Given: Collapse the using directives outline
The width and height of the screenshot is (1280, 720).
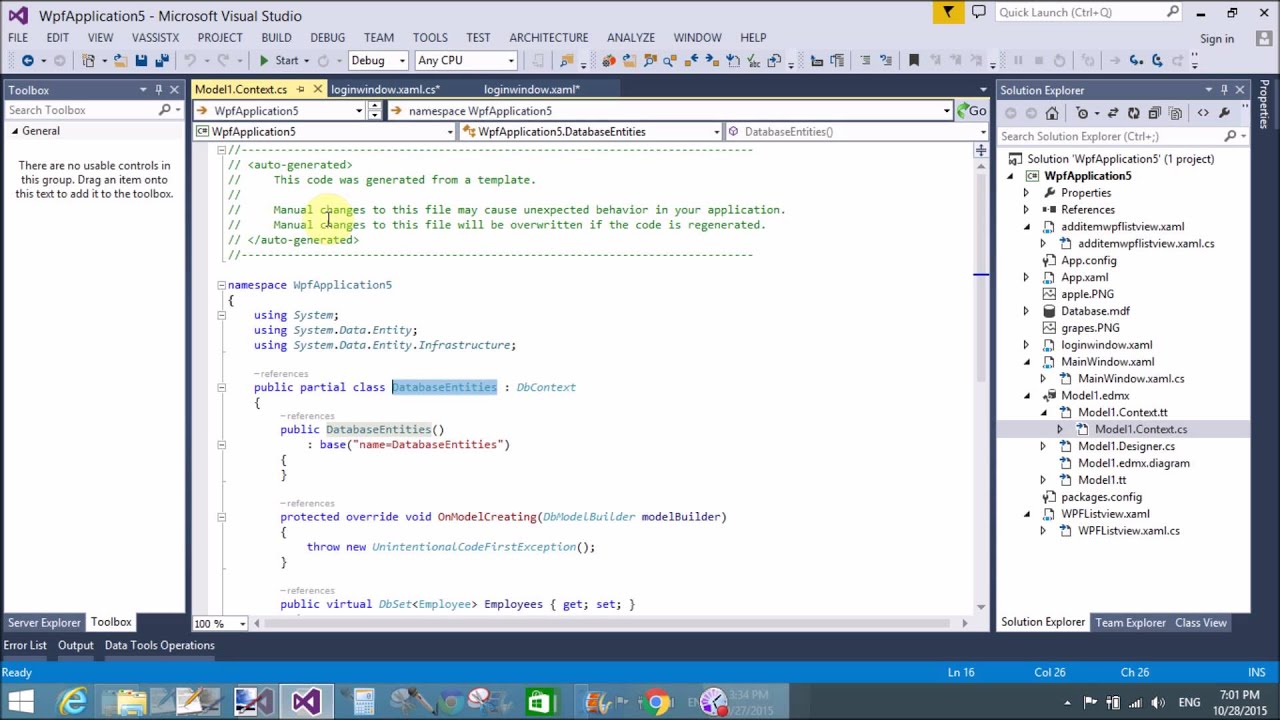Looking at the screenshot, I should point(221,315).
